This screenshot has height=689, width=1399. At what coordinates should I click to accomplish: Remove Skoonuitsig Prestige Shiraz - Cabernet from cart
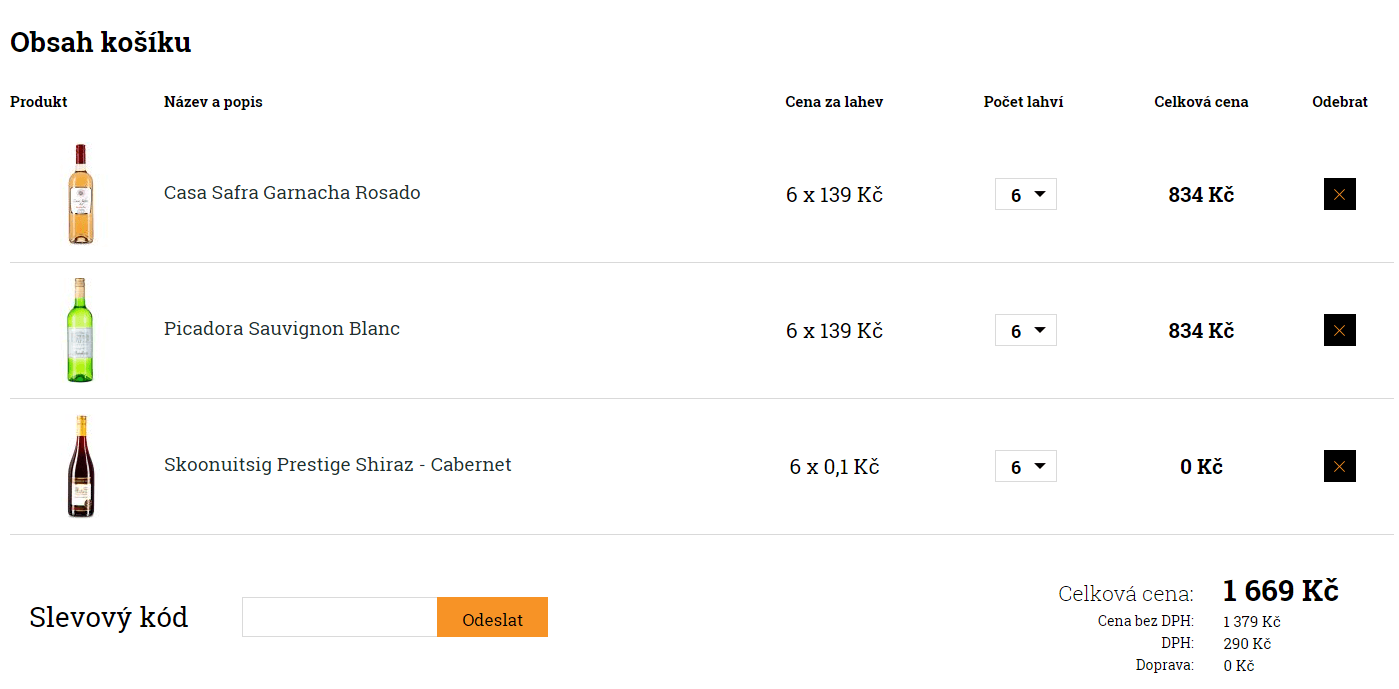1339,466
